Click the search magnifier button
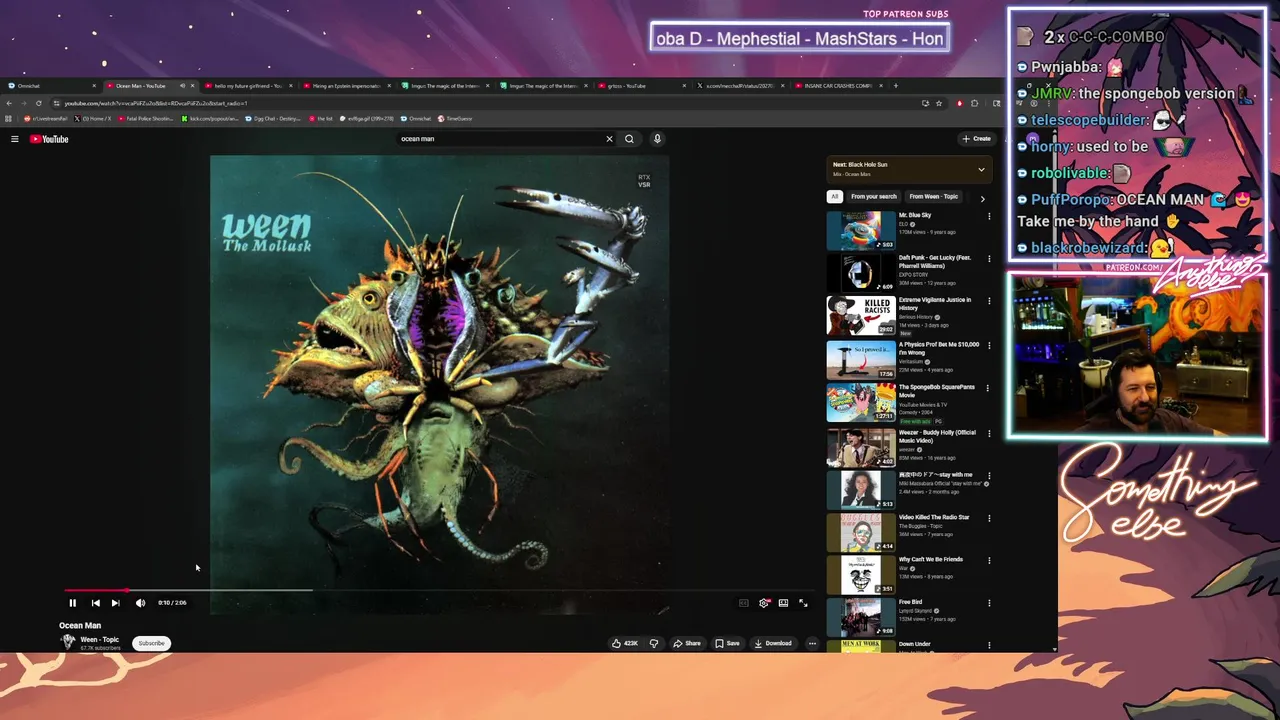 point(629,139)
